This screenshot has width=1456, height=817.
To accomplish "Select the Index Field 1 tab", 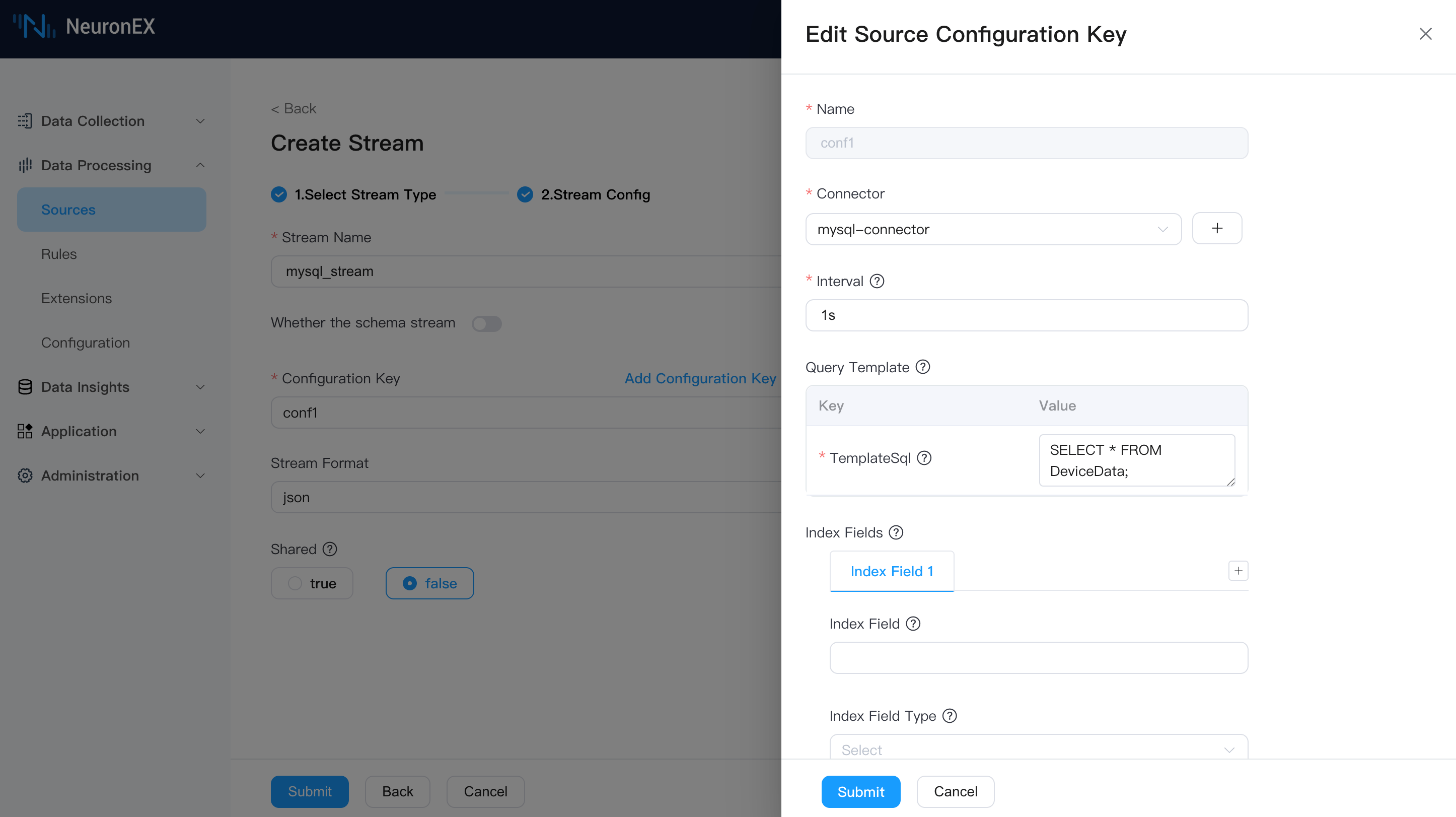I will point(891,571).
